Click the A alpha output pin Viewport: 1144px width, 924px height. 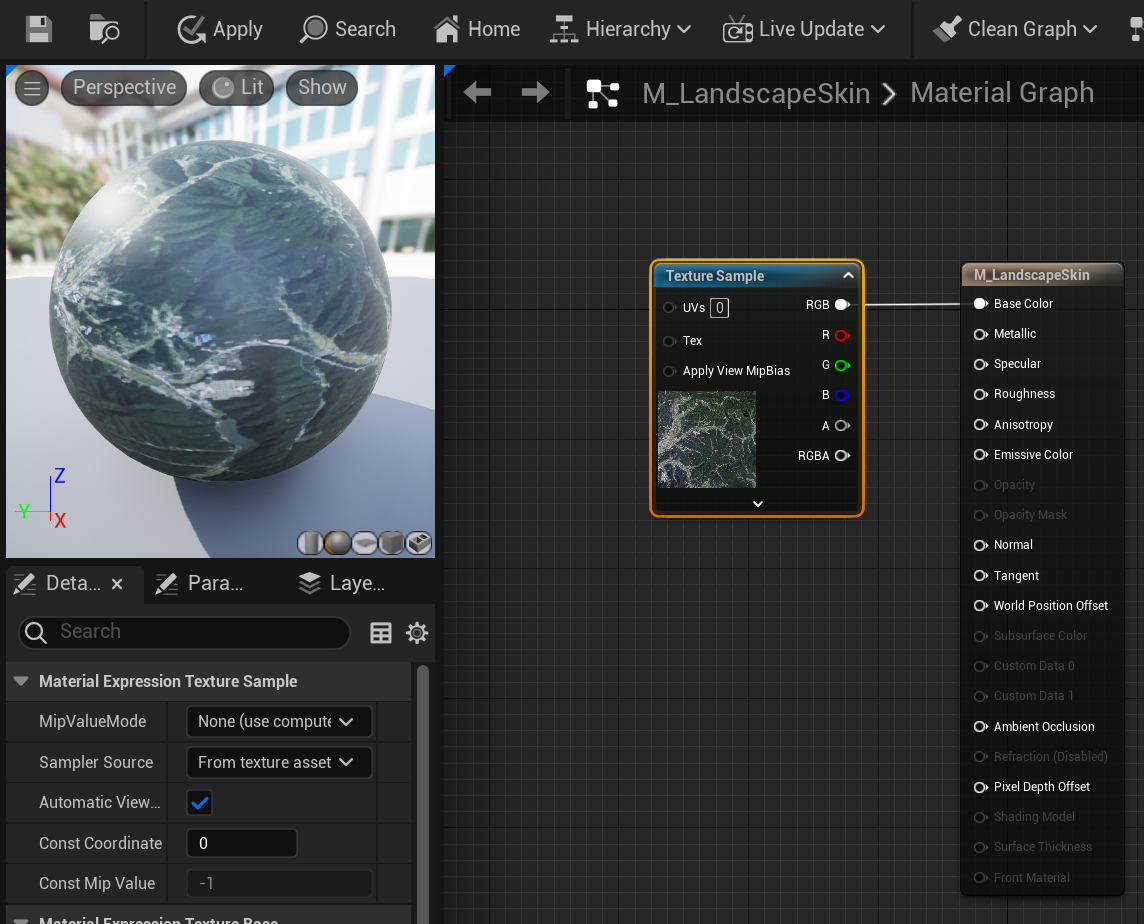(x=842, y=426)
